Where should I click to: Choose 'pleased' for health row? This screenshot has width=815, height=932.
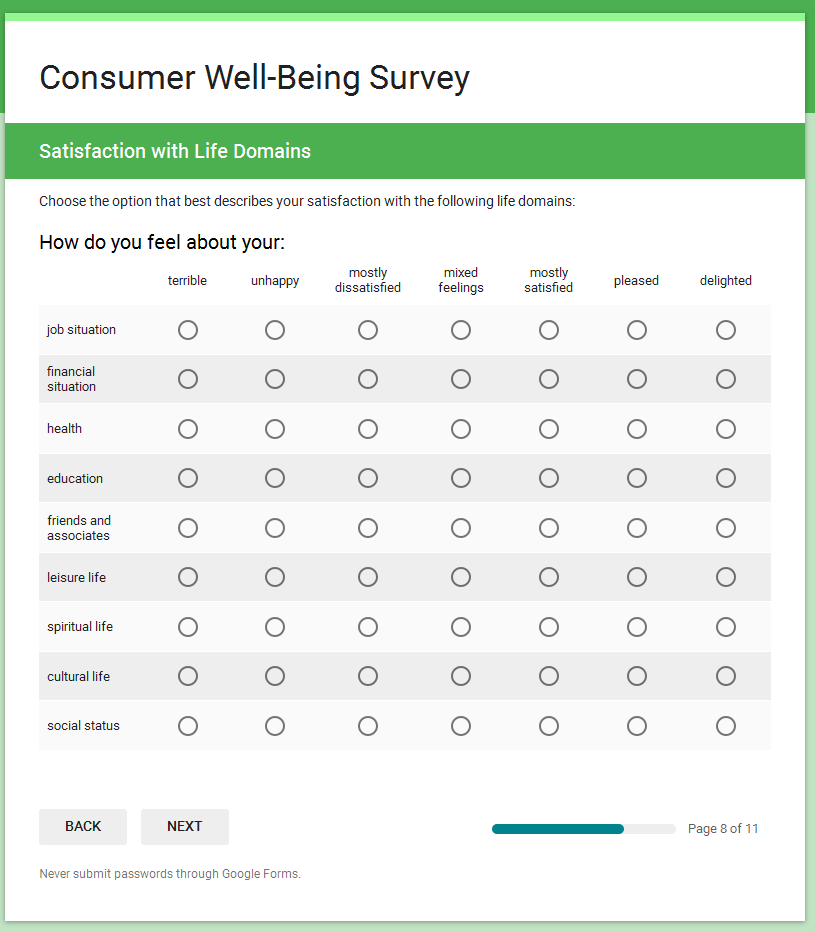(x=637, y=429)
